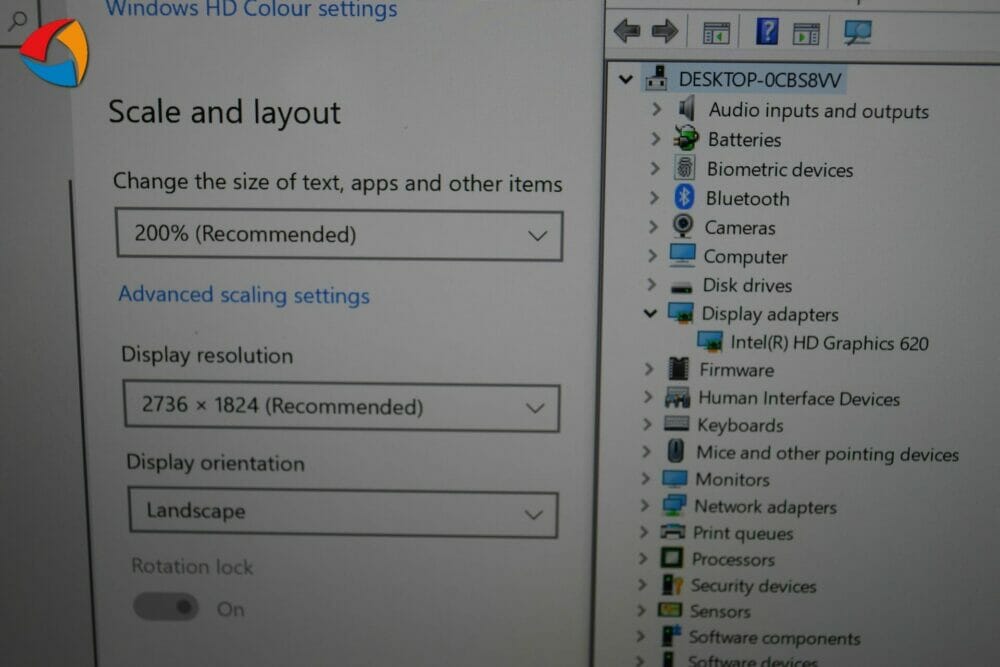This screenshot has width=1000, height=667.
Task: Open the 200% (Recommended) scale dropdown
Action: pyautogui.click(x=339, y=235)
